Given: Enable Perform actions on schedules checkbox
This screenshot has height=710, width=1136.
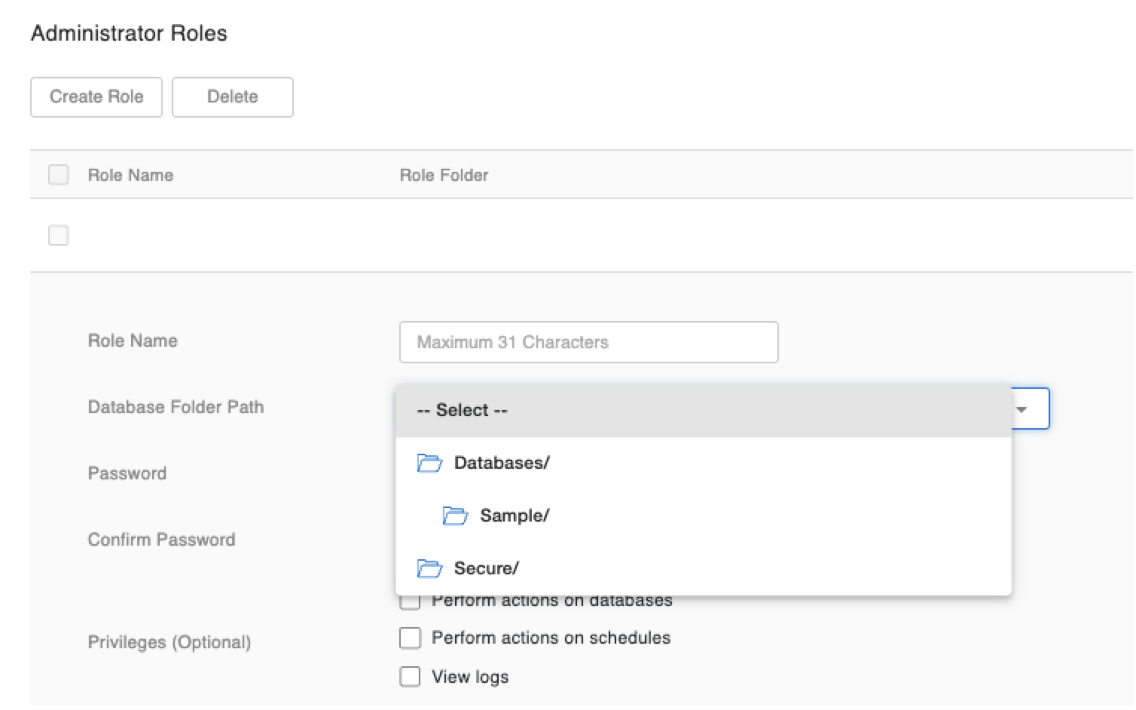Looking at the screenshot, I should 410,638.
